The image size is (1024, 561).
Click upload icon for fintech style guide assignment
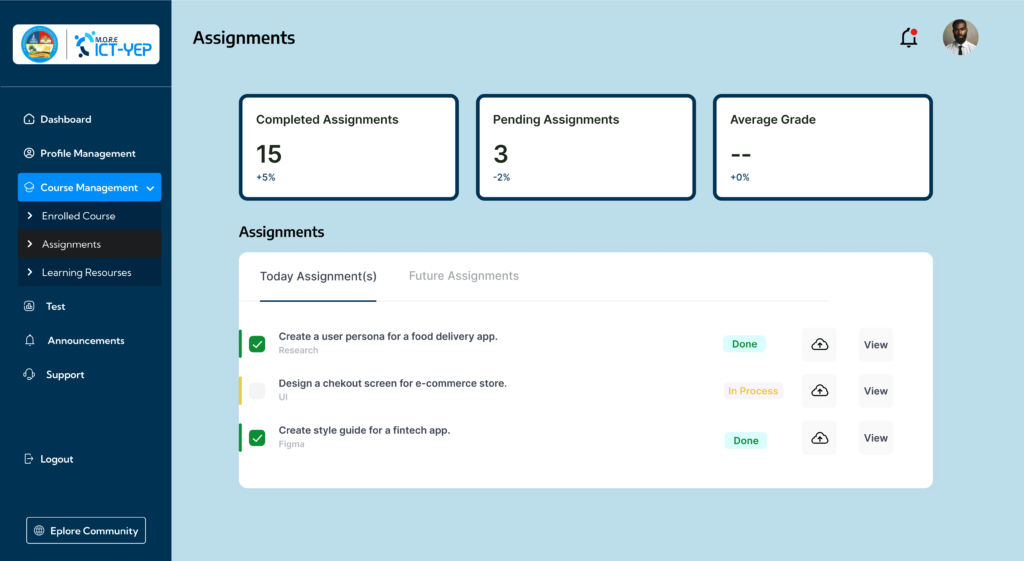tap(819, 438)
